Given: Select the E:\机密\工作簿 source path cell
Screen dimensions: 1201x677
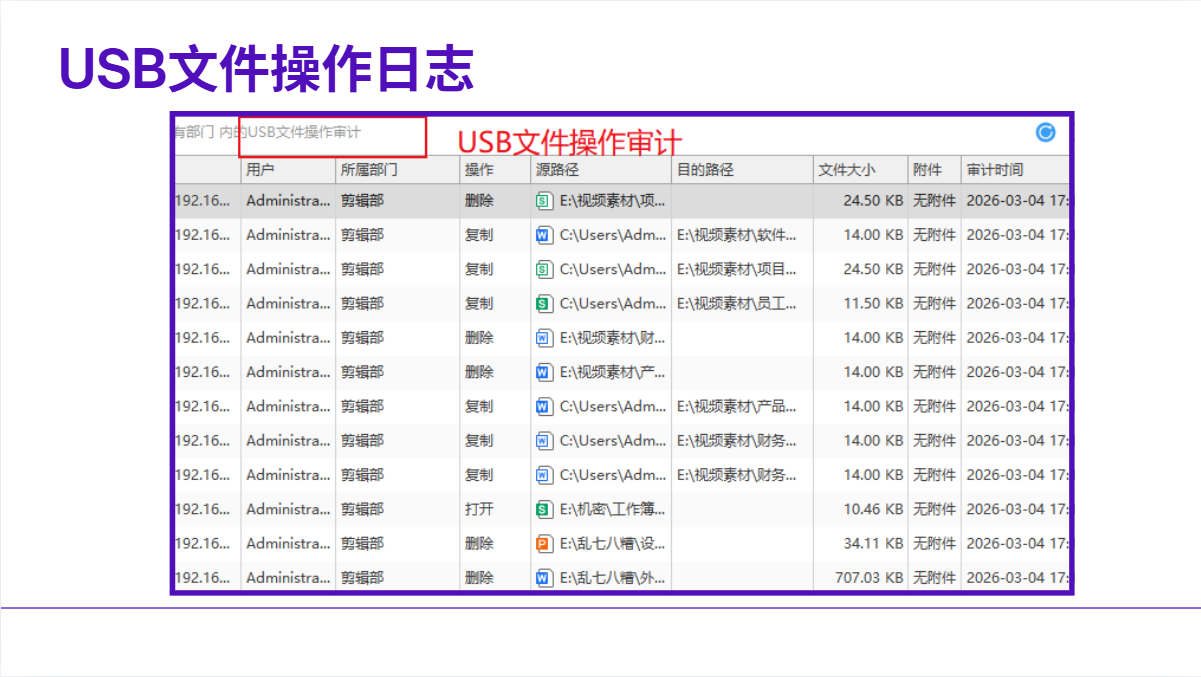Looking at the screenshot, I should (x=612, y=510).
